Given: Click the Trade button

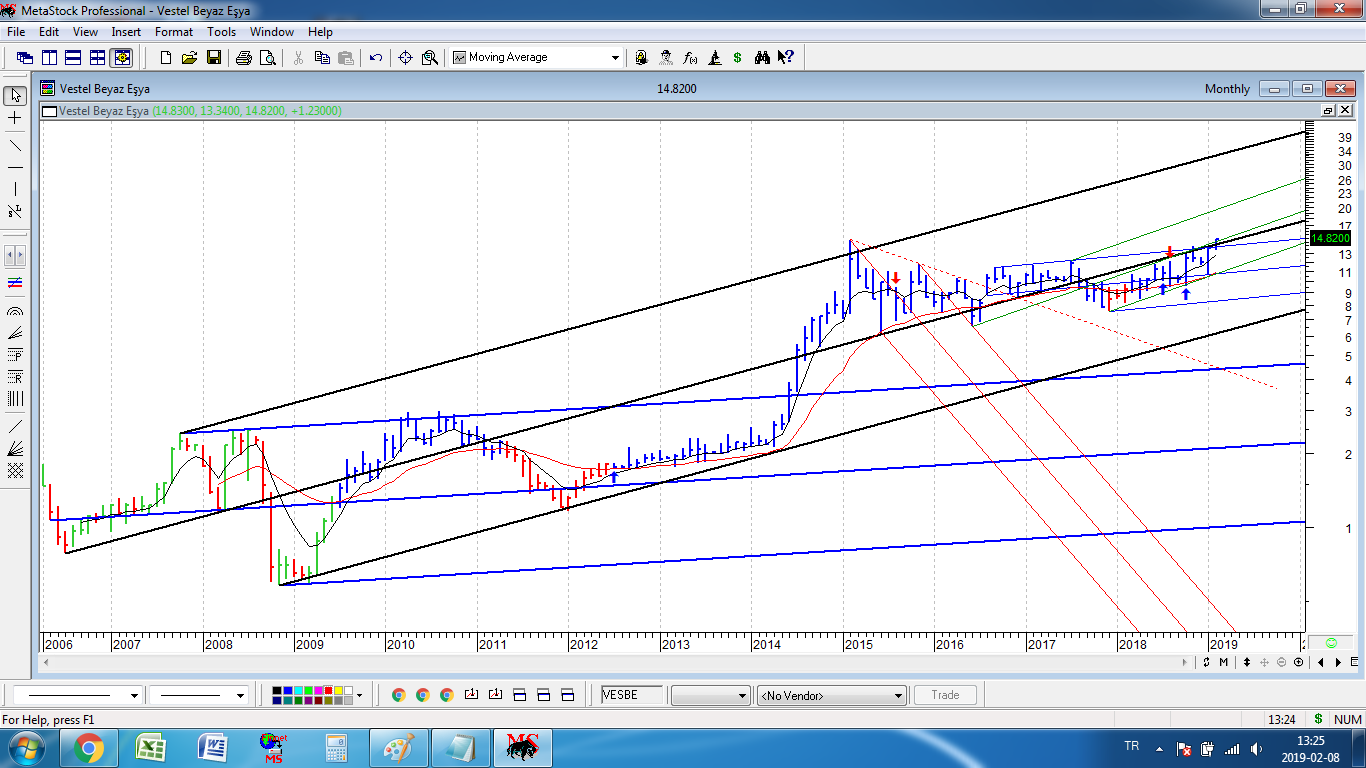Looking at the screenshot, I should point(945,695).
